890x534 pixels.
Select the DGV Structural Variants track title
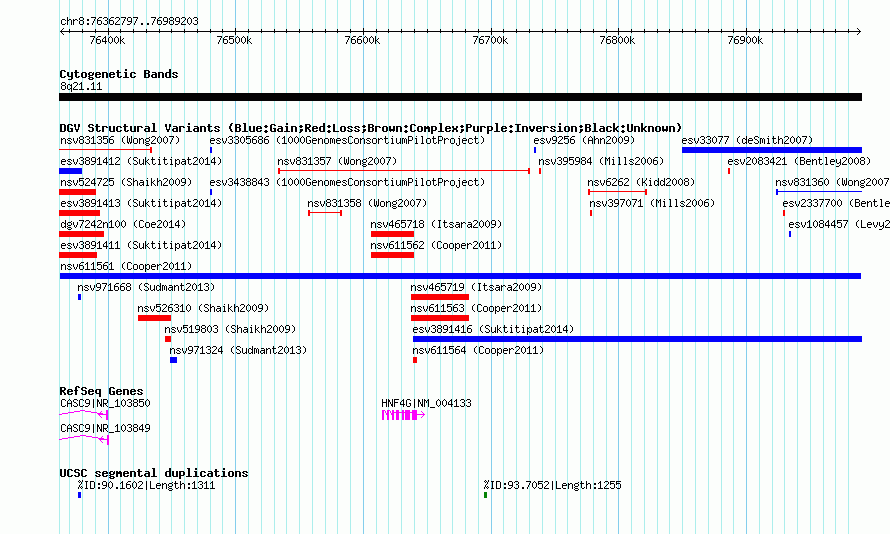(x=370, y=128)
